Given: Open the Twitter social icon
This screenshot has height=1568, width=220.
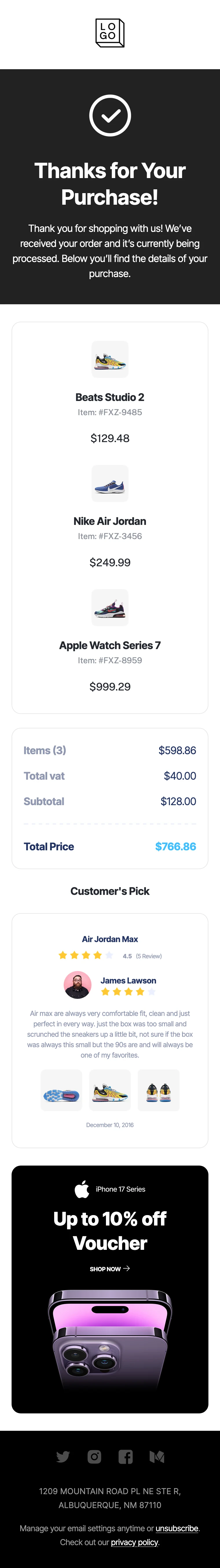Looking at the screenshot, I should pos(63,1456).
